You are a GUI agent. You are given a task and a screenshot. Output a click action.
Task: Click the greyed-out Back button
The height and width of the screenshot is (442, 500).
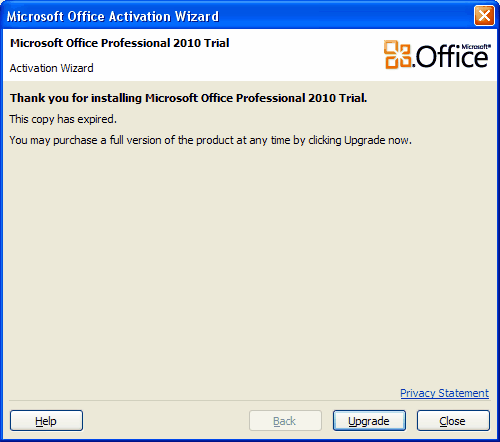click(x=285, y=421)
